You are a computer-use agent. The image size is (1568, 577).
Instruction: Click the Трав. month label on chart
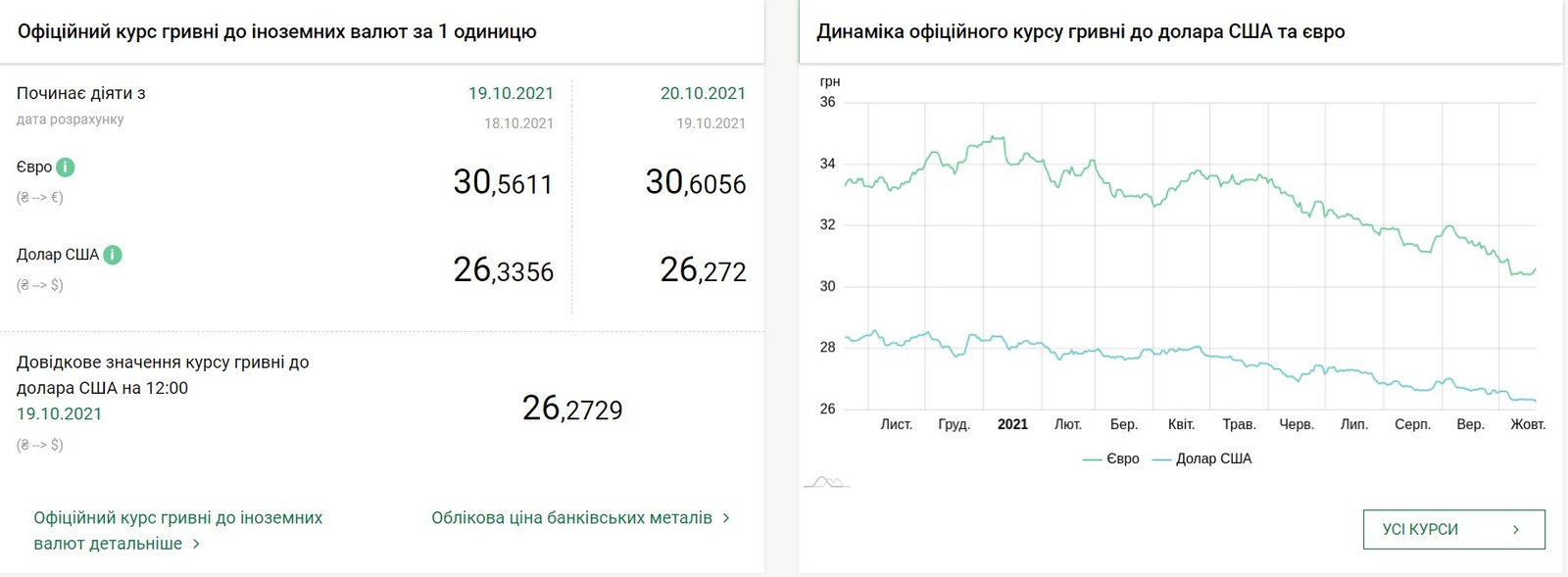tap(1239, 424)
